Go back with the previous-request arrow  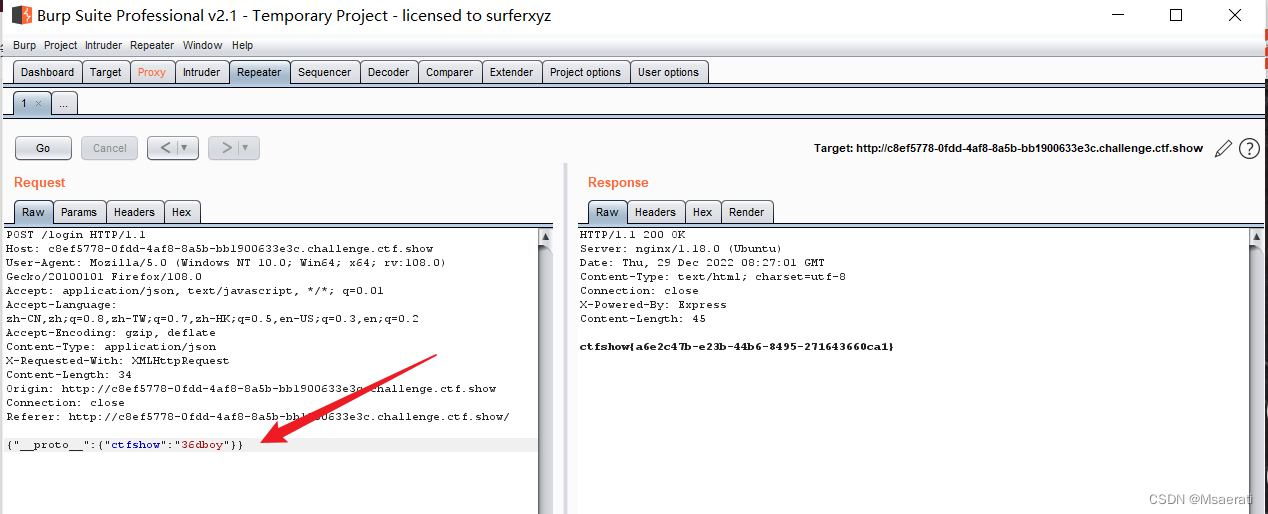pos(165,148)
